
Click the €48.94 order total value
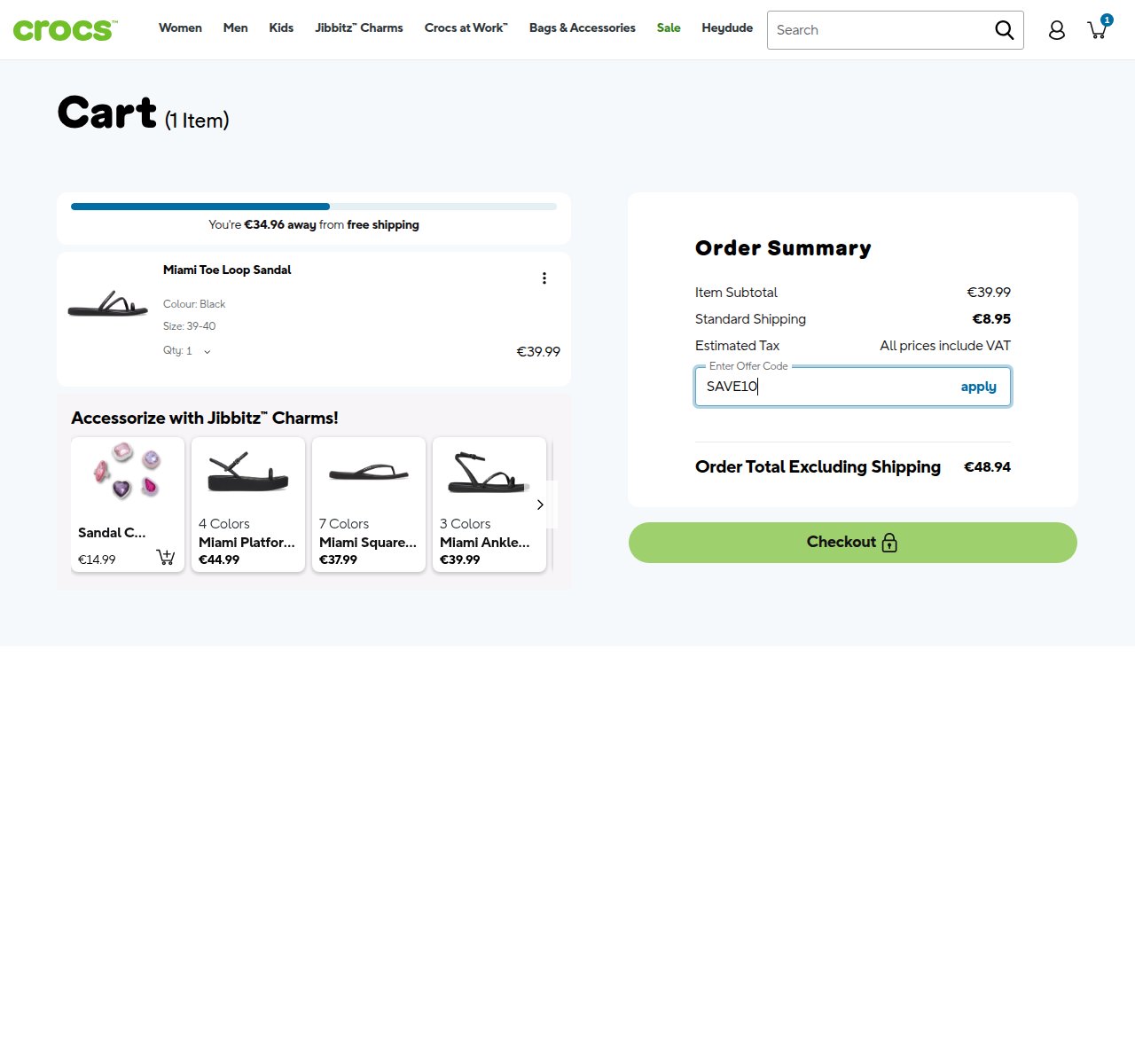(987, 467)
